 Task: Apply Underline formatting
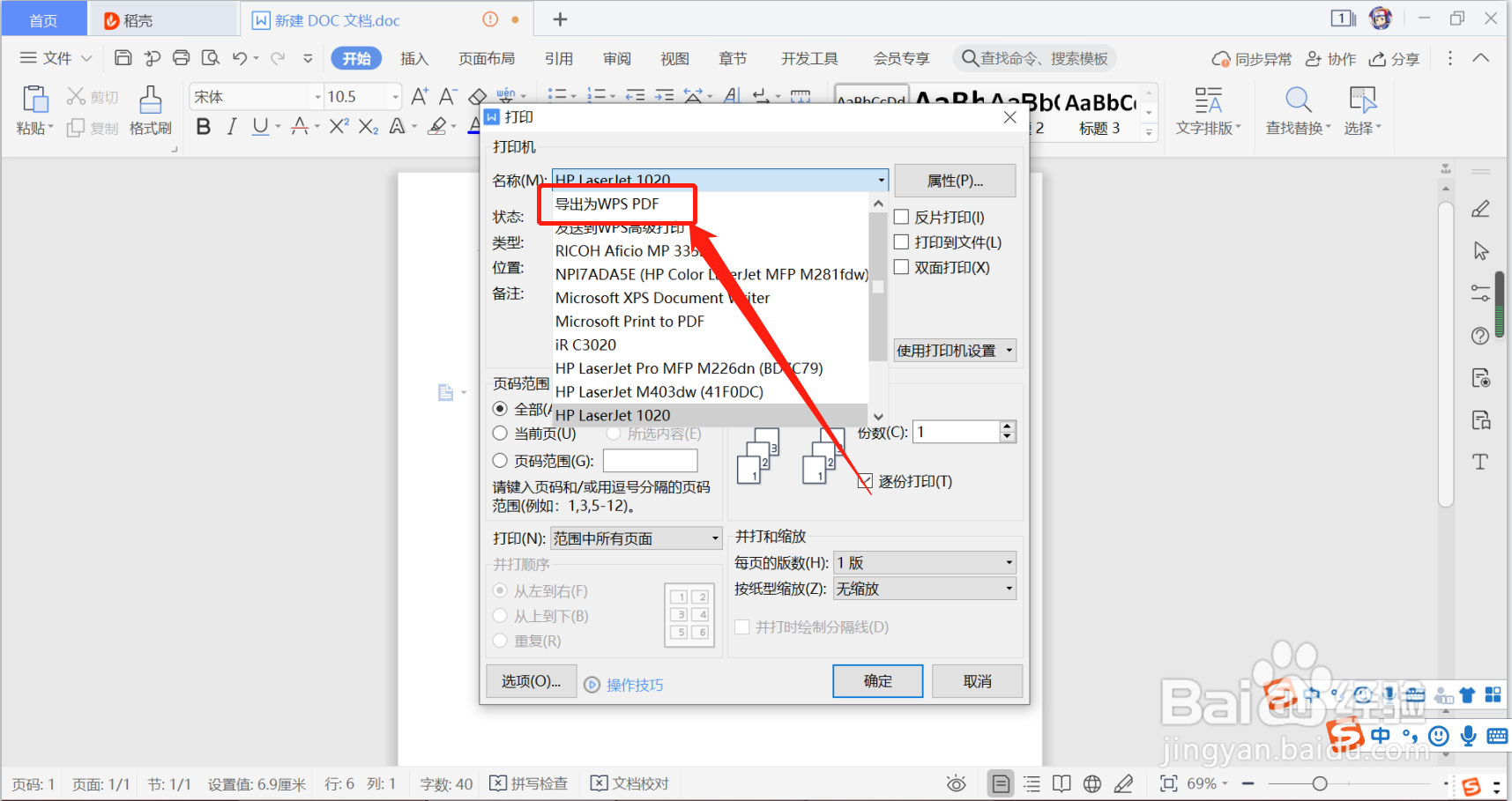coord(260,127)
